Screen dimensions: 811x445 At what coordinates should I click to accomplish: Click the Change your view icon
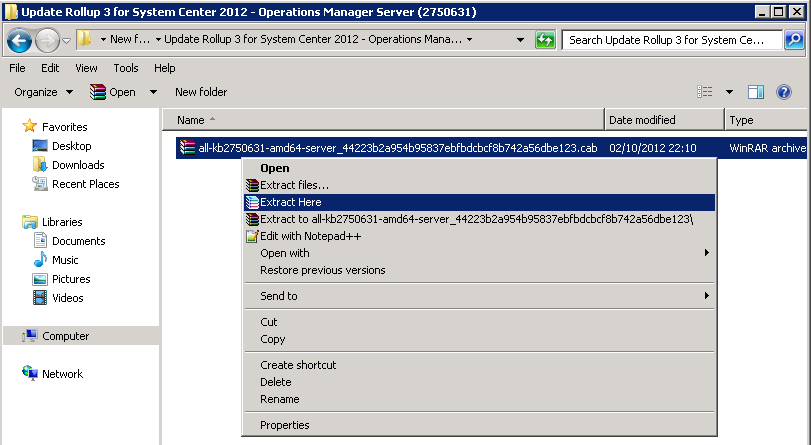pyautogui.click(x=704, y=92)
